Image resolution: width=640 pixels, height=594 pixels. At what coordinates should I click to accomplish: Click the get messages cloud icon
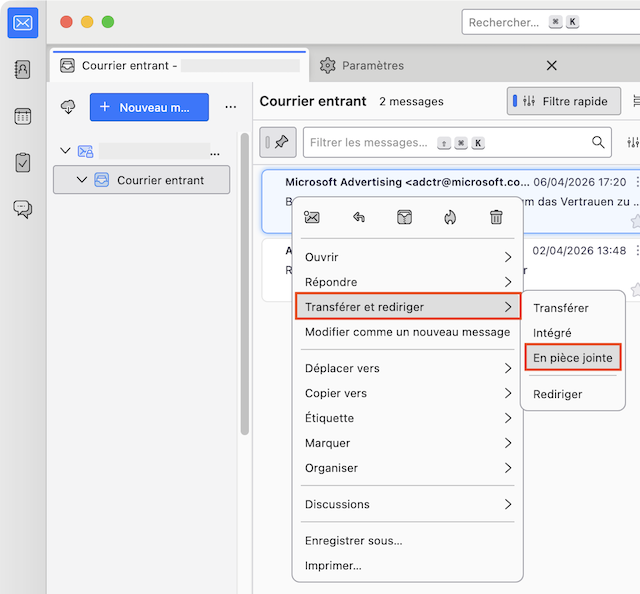[68, 107]
